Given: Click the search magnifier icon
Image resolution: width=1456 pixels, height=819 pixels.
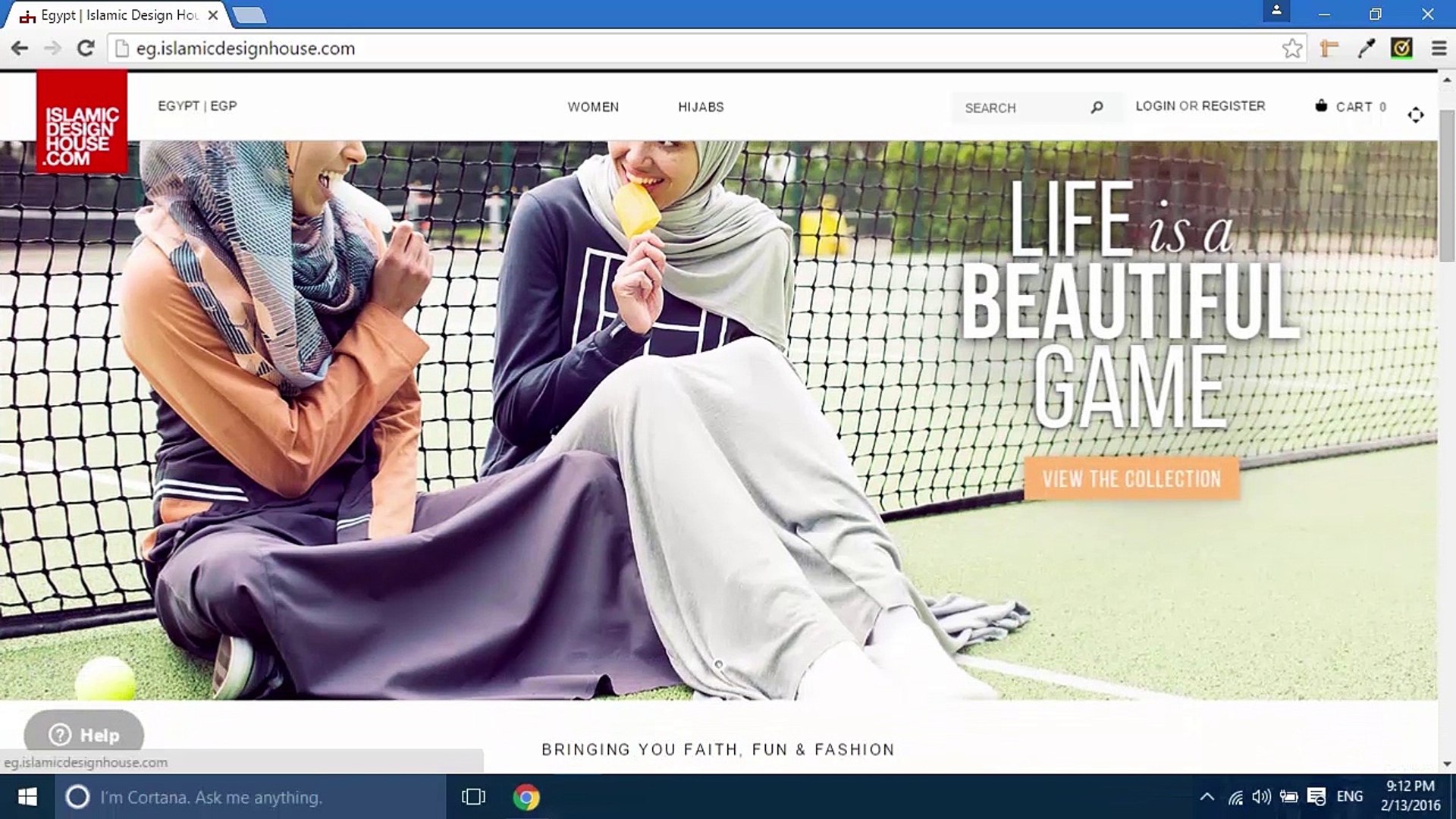Looking at the screenshot, I should pyautogui.click(x=1097, y=108).
